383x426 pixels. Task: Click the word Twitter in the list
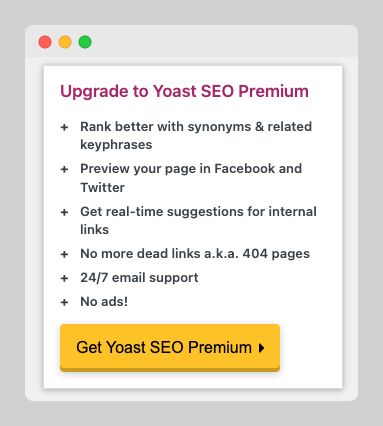pos(102,187)
